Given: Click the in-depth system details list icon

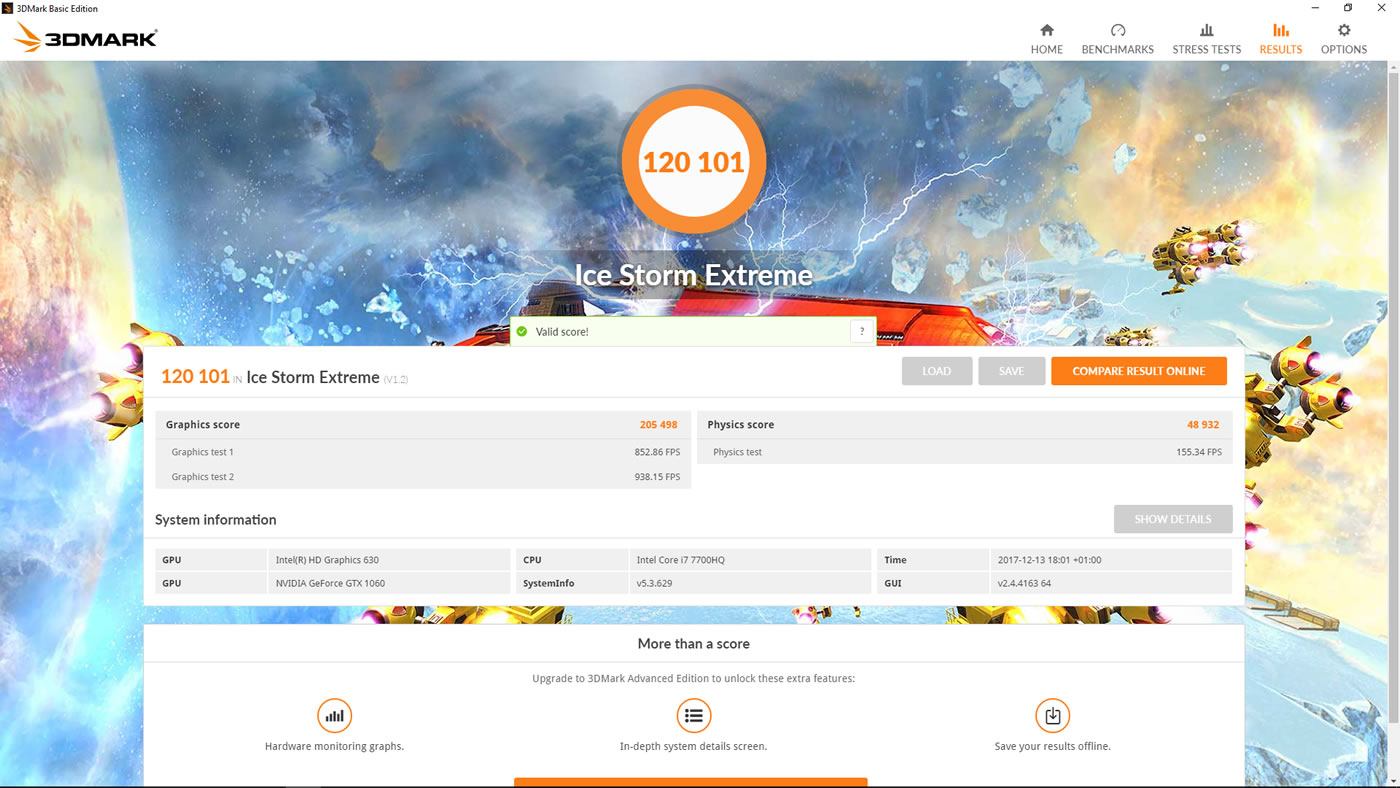Looking at the screenshot, I should point(694,715).
